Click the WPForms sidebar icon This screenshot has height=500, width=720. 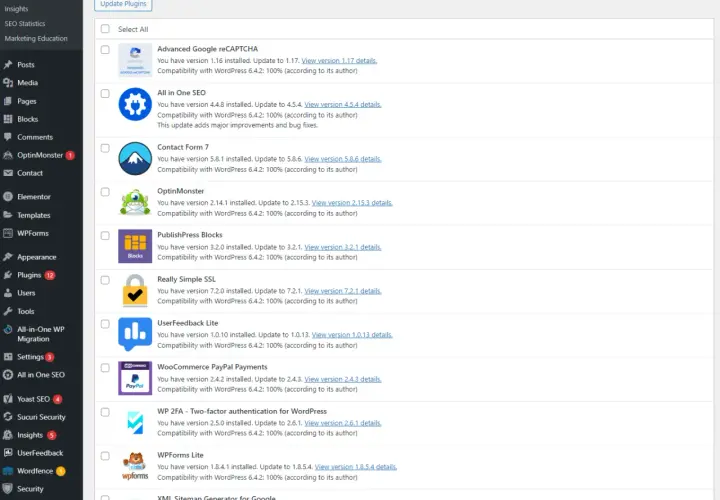pyautogui.click(x=8, y=233)
